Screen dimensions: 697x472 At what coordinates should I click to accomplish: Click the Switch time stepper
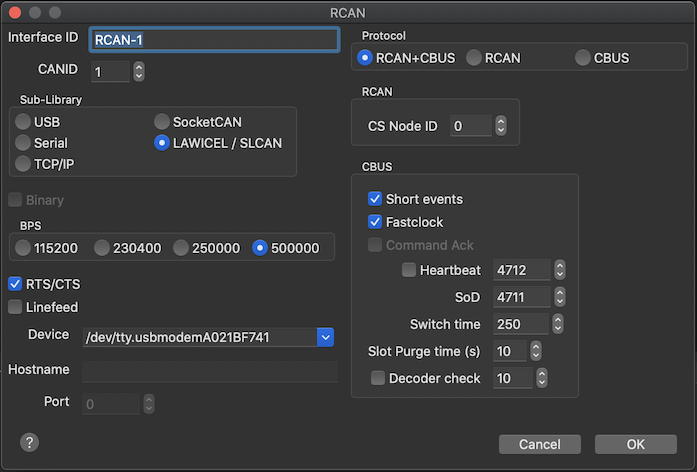(560, 325)
